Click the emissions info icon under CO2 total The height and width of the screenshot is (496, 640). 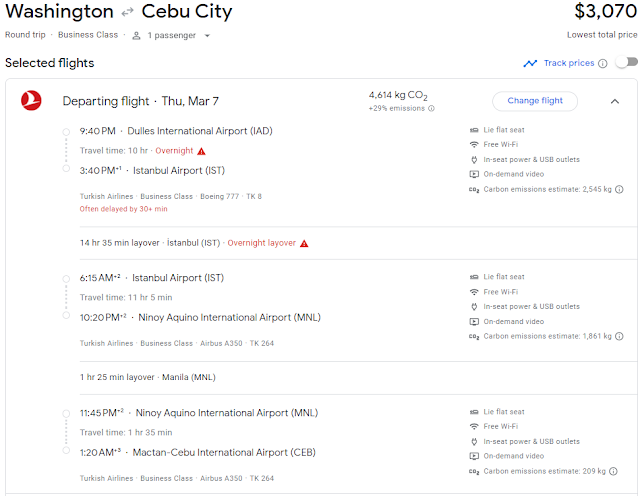(x=431, y=108)
